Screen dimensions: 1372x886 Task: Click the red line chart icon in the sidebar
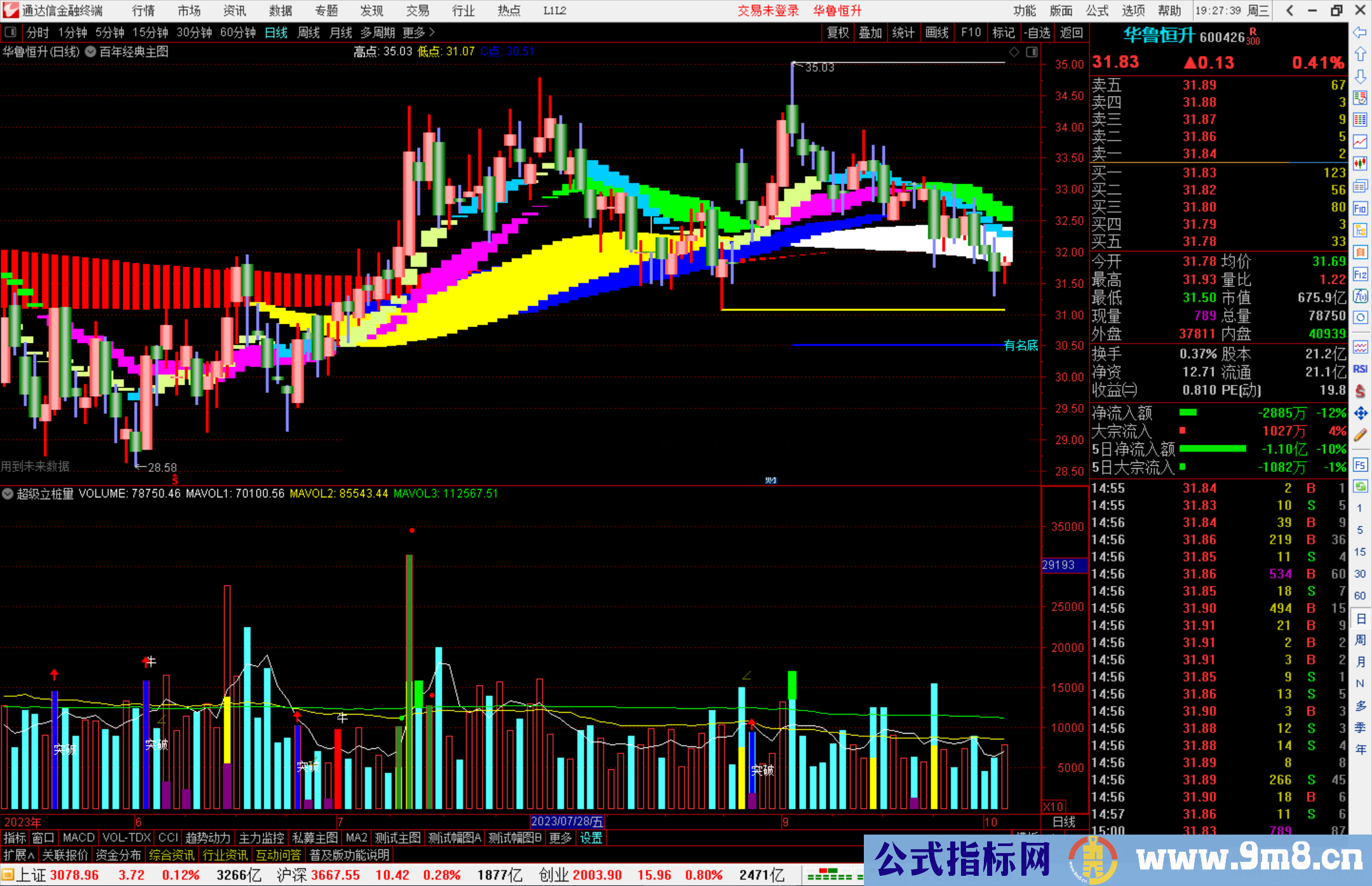1360,142
